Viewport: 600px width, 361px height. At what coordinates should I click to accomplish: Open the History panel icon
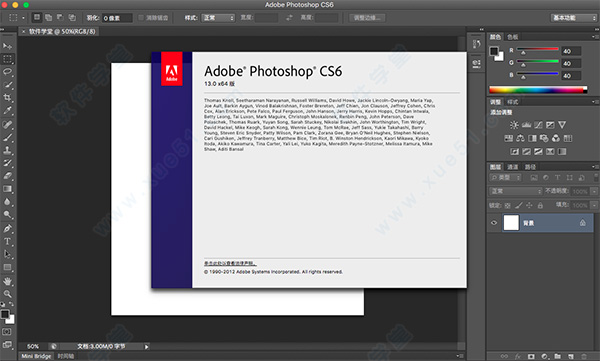click(x=476, y=44)
